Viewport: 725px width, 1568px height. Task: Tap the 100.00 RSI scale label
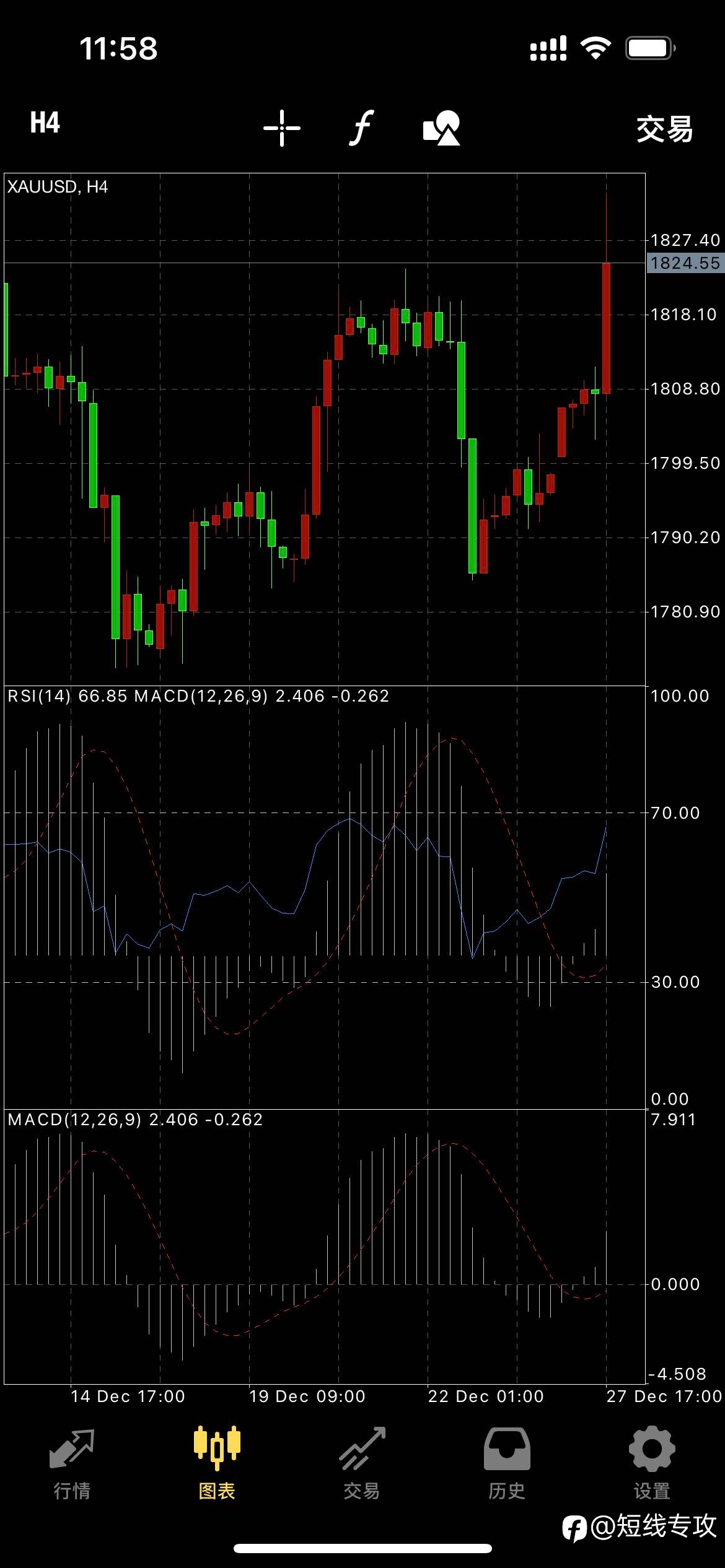(680, 696)
